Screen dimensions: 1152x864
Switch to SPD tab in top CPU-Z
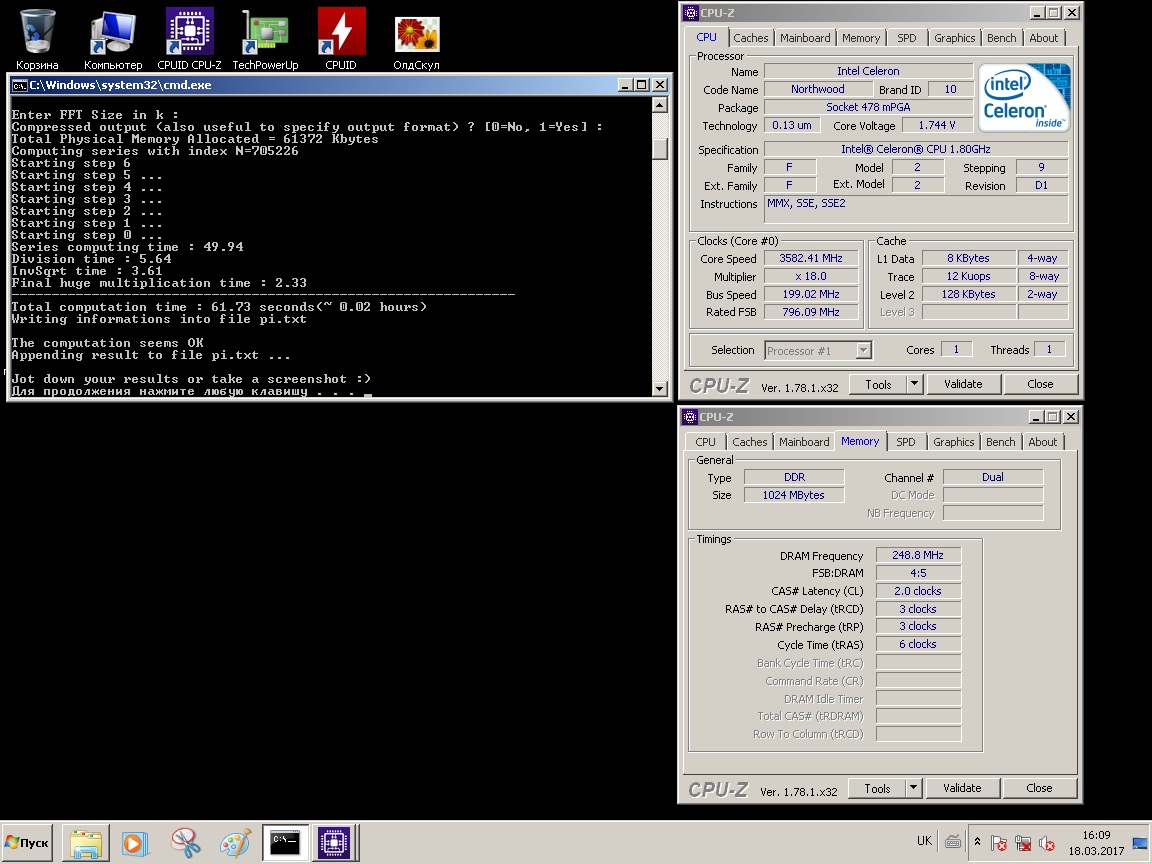click(907, 38)
